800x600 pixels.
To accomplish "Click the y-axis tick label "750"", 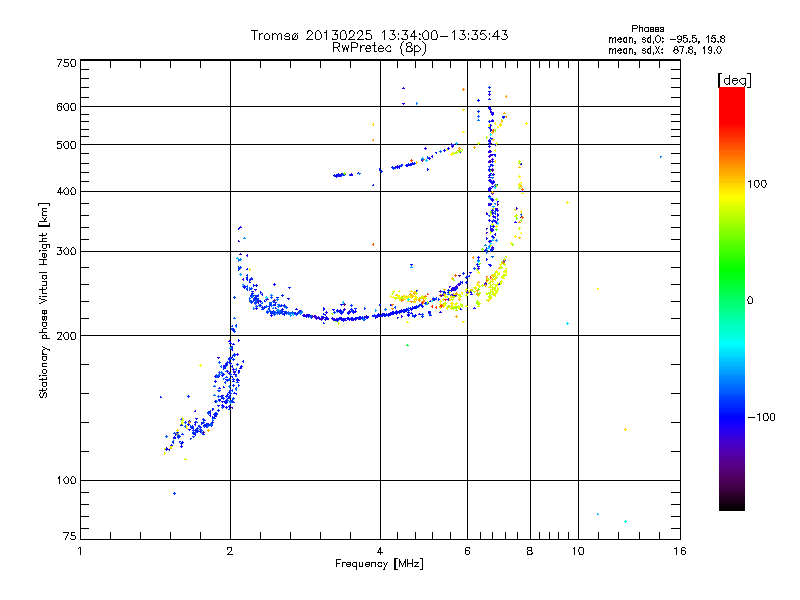I will click(66, 63).
